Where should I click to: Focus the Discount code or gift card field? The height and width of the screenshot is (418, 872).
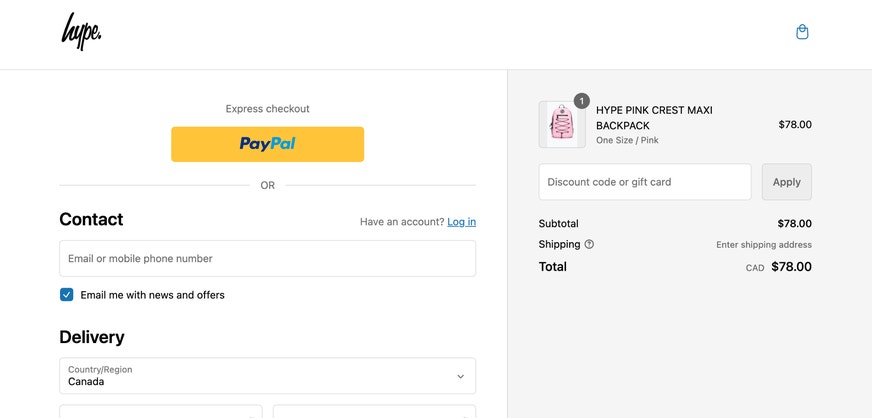point(645,182)
